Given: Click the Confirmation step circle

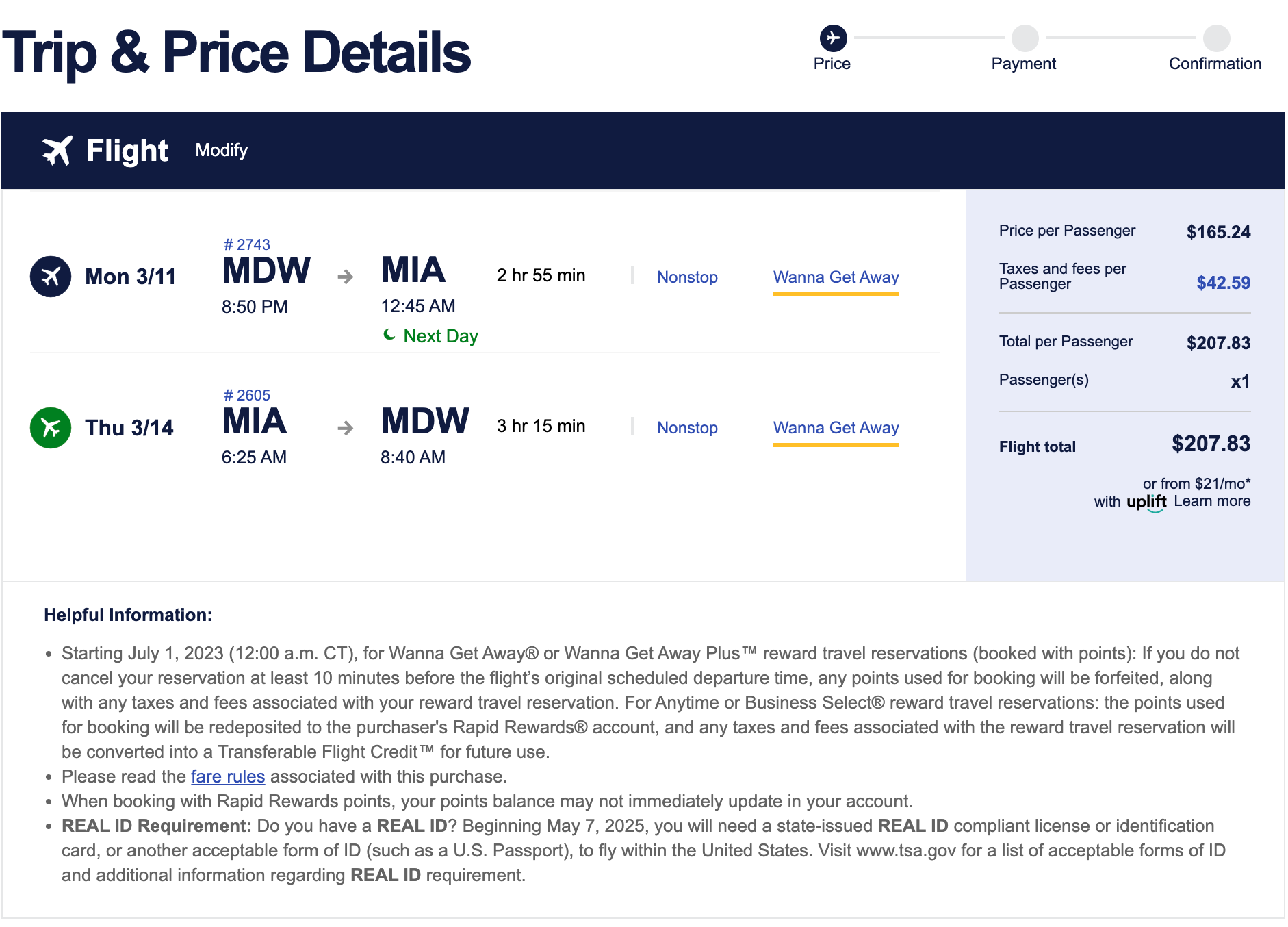Looking at the screenshot, I should tap(1216, 38).
